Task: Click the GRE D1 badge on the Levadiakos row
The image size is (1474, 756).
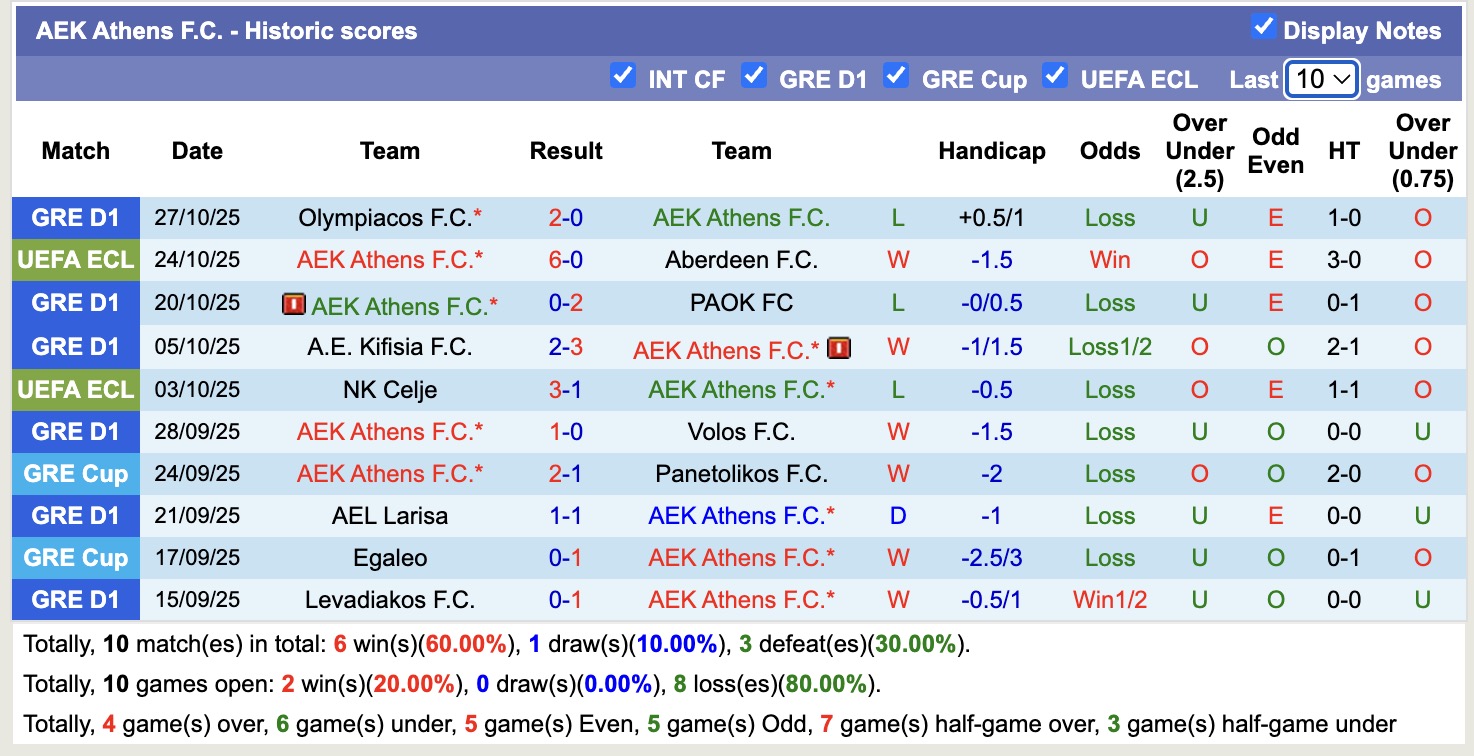Action: (x=75, y=599)
